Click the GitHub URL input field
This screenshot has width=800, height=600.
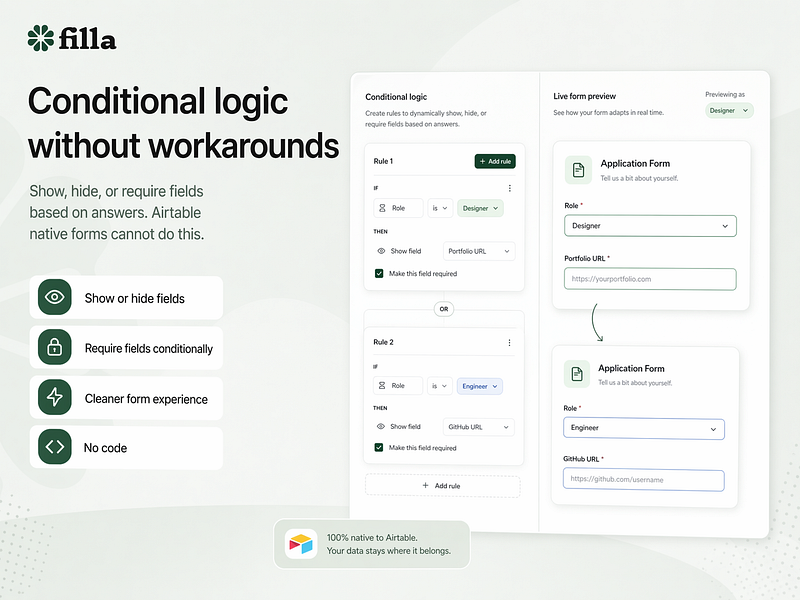click(643, 480)
